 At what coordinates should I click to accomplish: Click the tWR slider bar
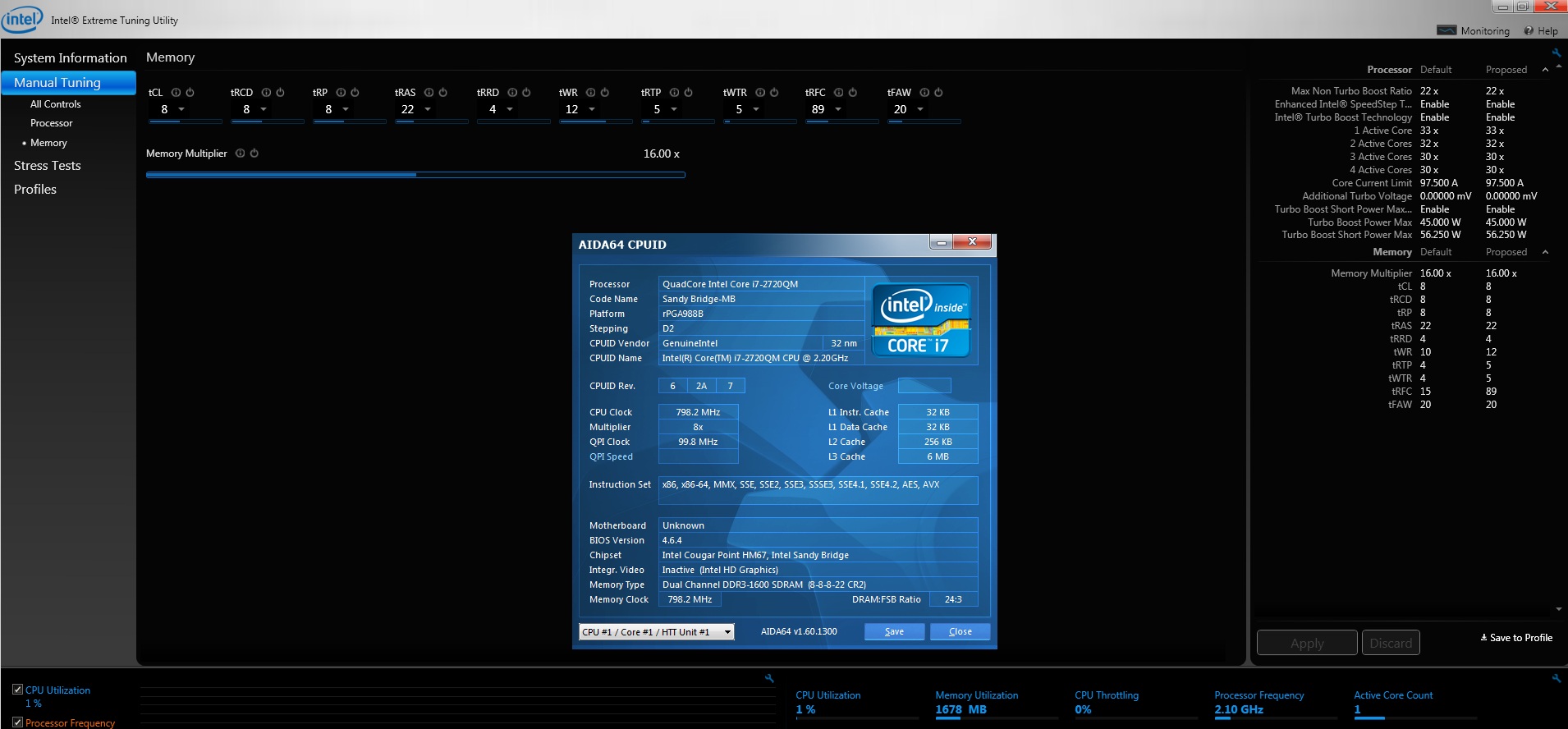click(x=595, y=121)
